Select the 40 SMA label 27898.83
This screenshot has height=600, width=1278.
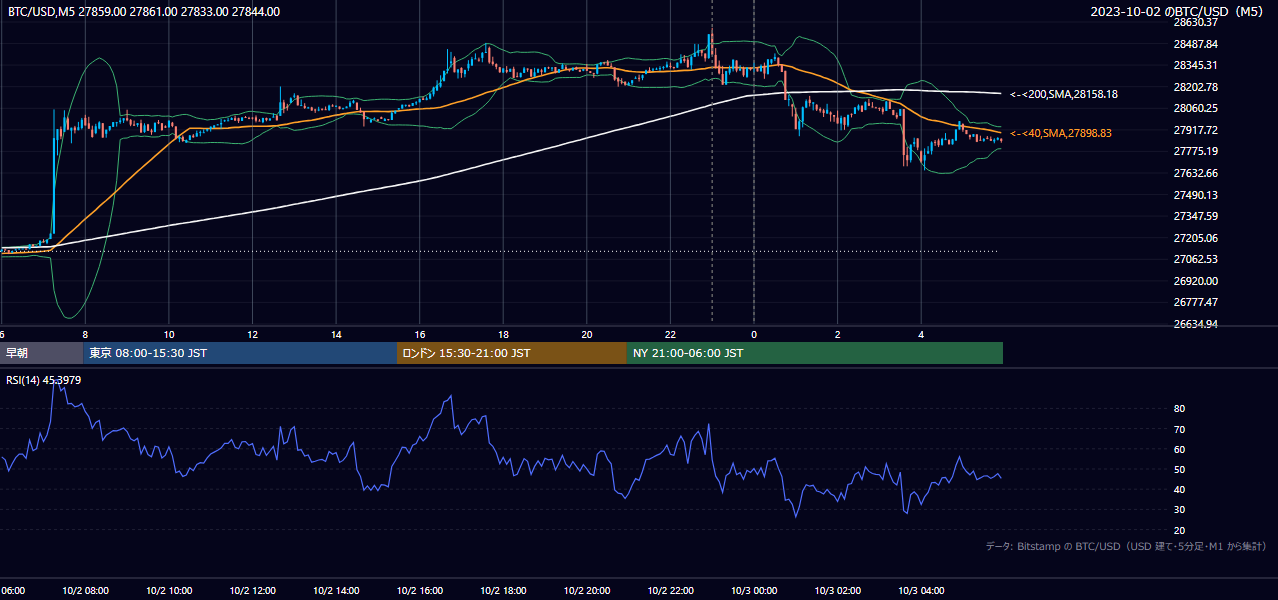pyautogui.click(x=1061, y=133)
